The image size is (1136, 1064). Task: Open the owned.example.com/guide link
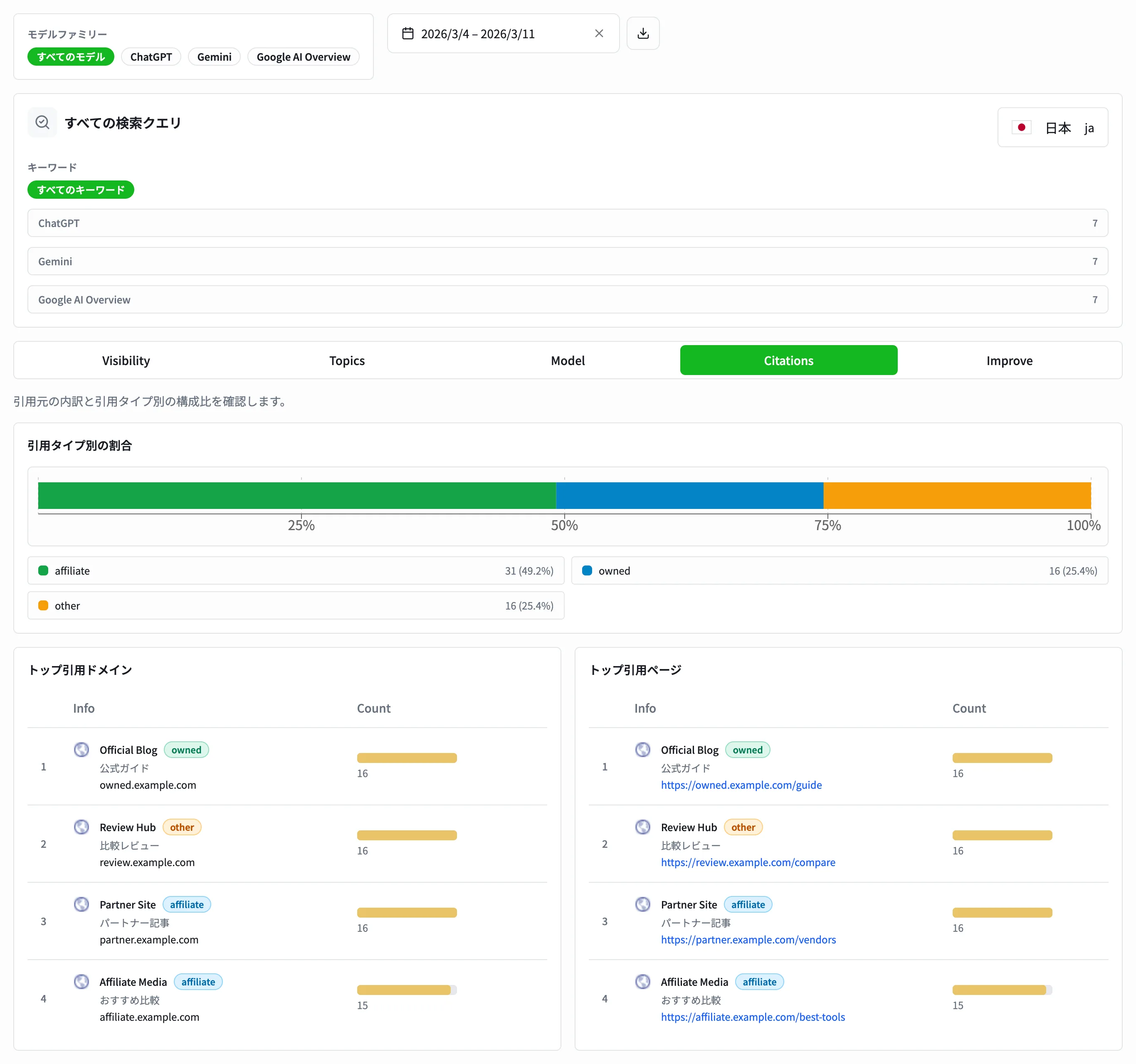(x=741, y=785)
